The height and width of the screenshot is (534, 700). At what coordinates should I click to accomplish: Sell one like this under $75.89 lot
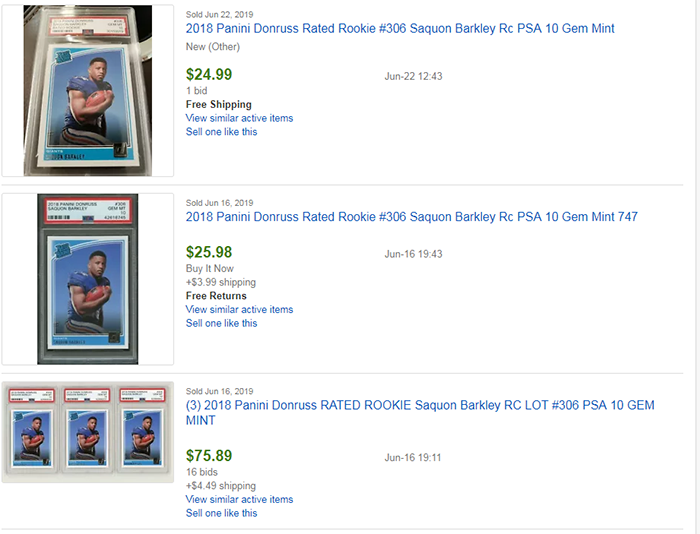(x=221, y=513)
